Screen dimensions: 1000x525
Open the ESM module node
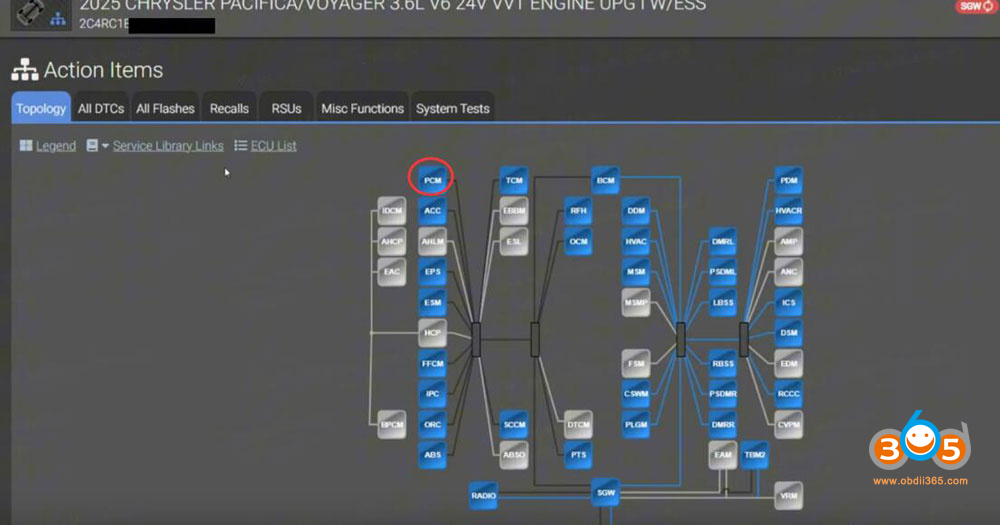(432, 302)
